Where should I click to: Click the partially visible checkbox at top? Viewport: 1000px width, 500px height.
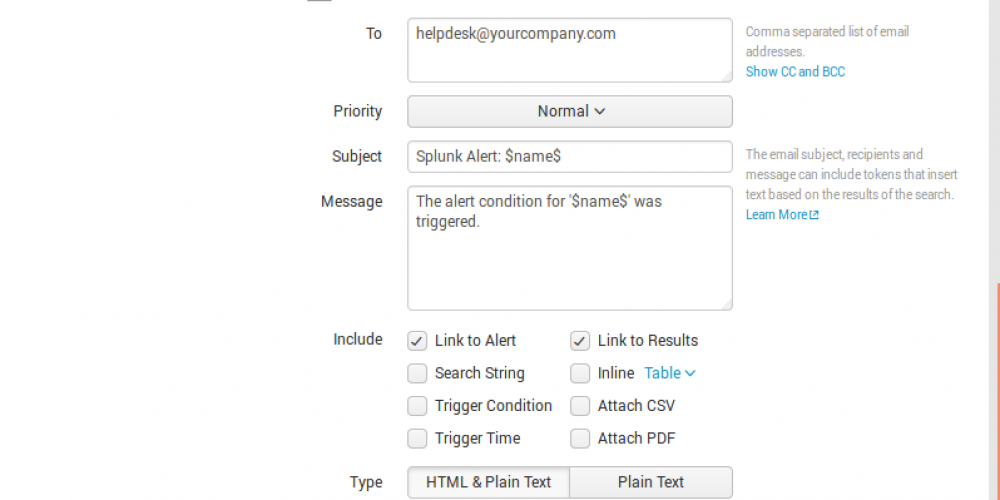(x=319, y=1)
